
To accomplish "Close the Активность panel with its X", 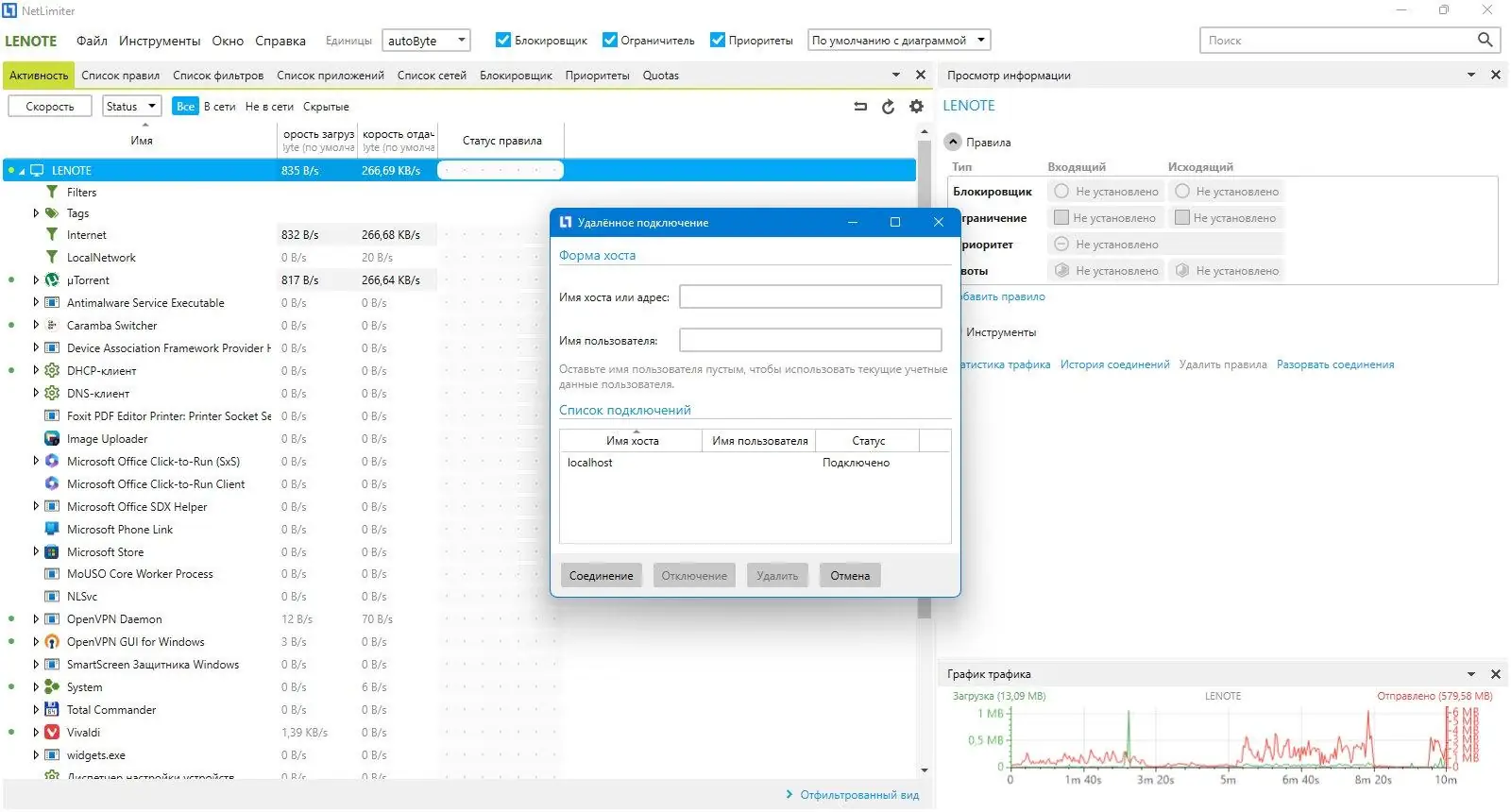I will click(921, 75).
